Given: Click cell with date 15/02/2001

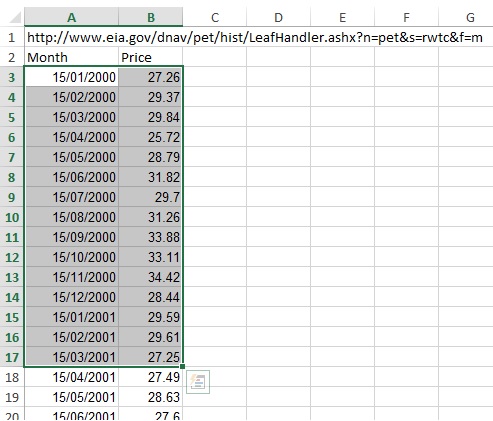Looking at the screenshot, I should coord(71,337).
